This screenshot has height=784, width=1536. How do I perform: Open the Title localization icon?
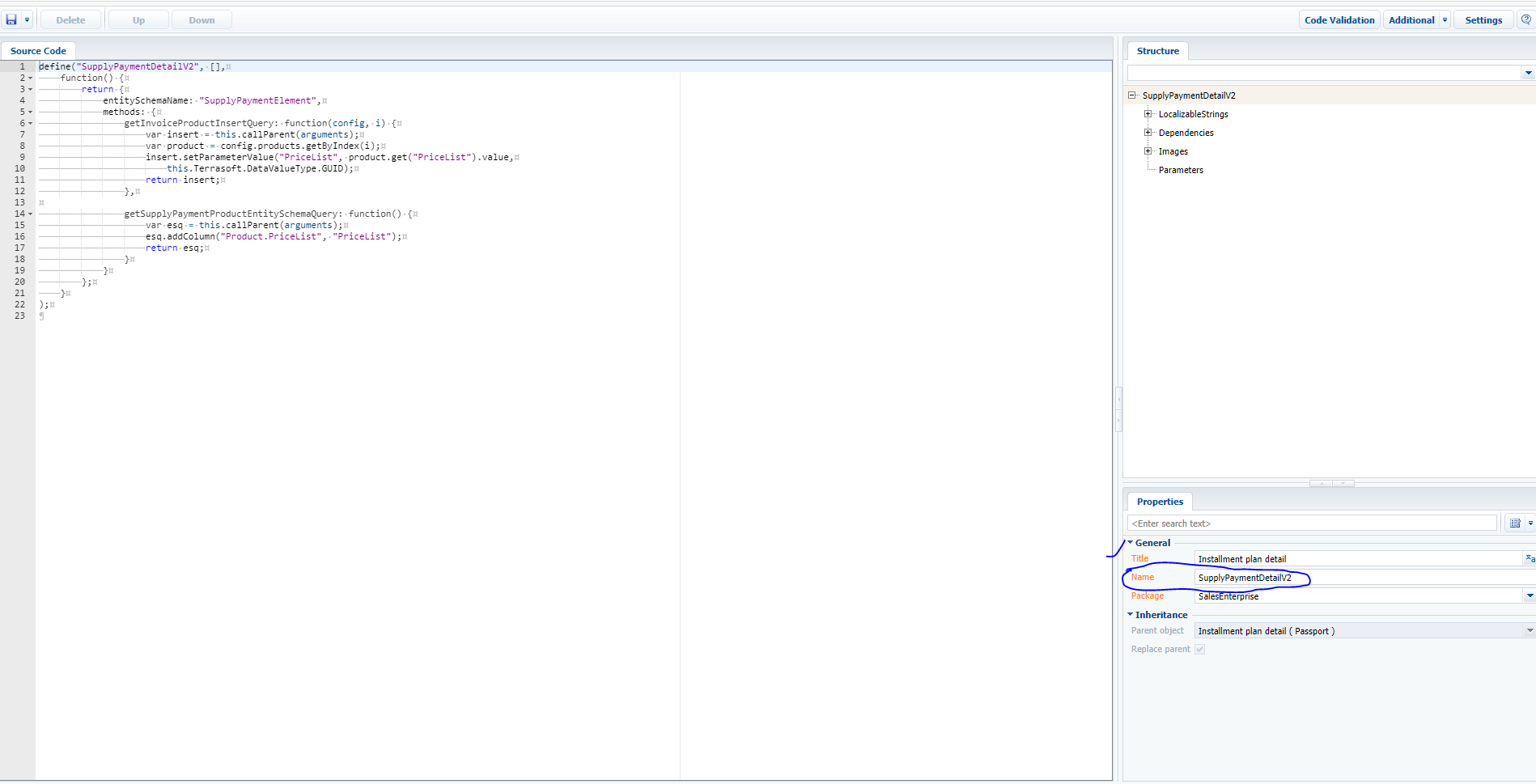click(x=1530, y=559)
